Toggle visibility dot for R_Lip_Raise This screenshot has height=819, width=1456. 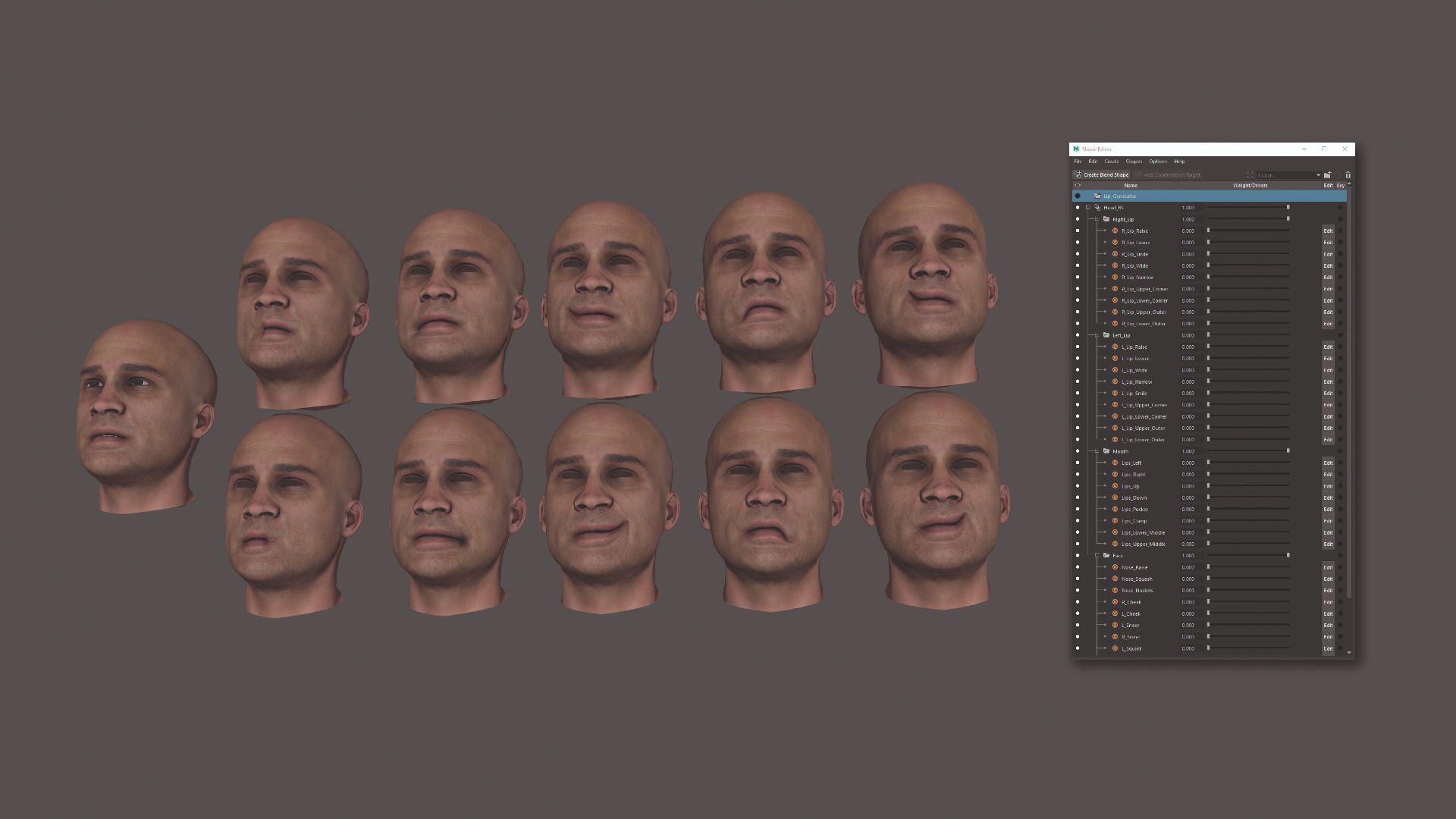[1078, 231]
